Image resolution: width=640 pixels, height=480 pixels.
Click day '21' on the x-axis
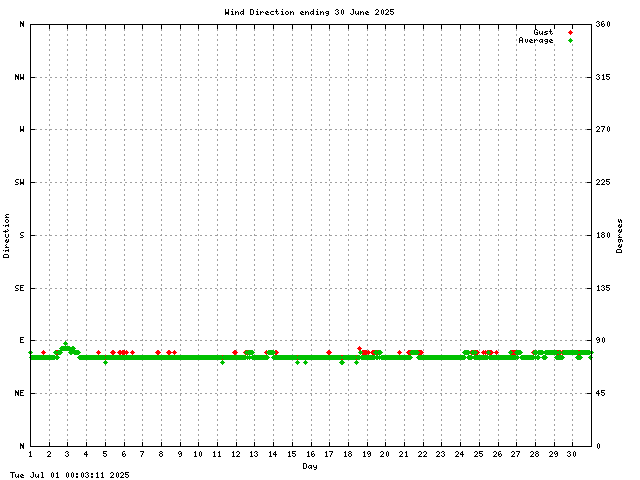pos(403,454)
